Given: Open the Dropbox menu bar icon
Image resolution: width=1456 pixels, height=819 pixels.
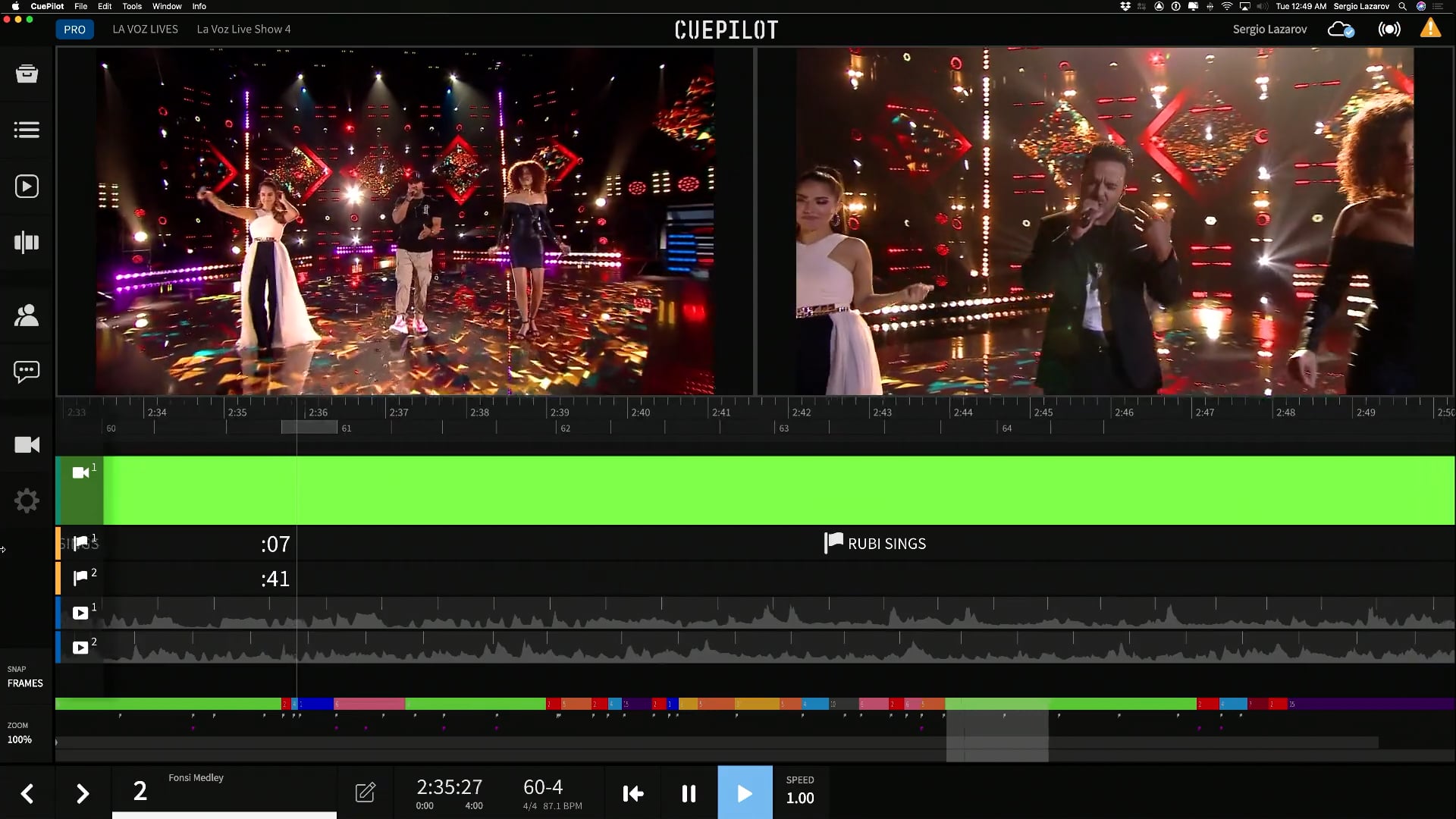Looking at the screenshot, I should [1125, 6].
